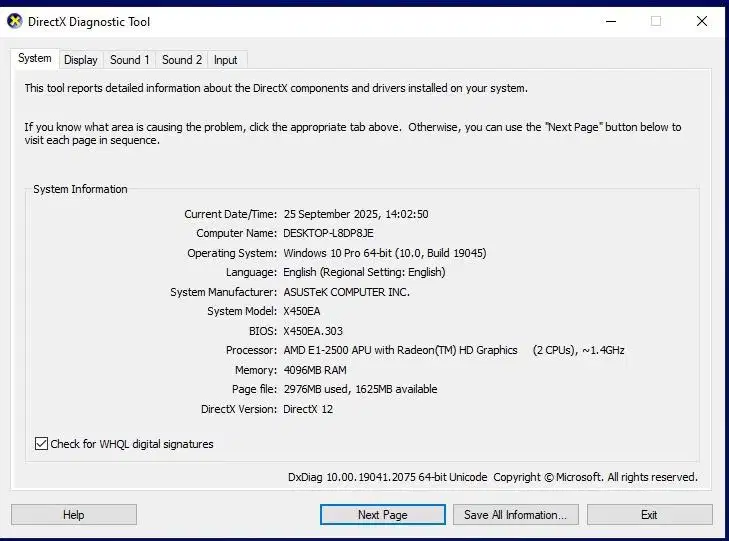729x541 pixels.
Task: Switch to the Display tab
Action: click(81, 60)
